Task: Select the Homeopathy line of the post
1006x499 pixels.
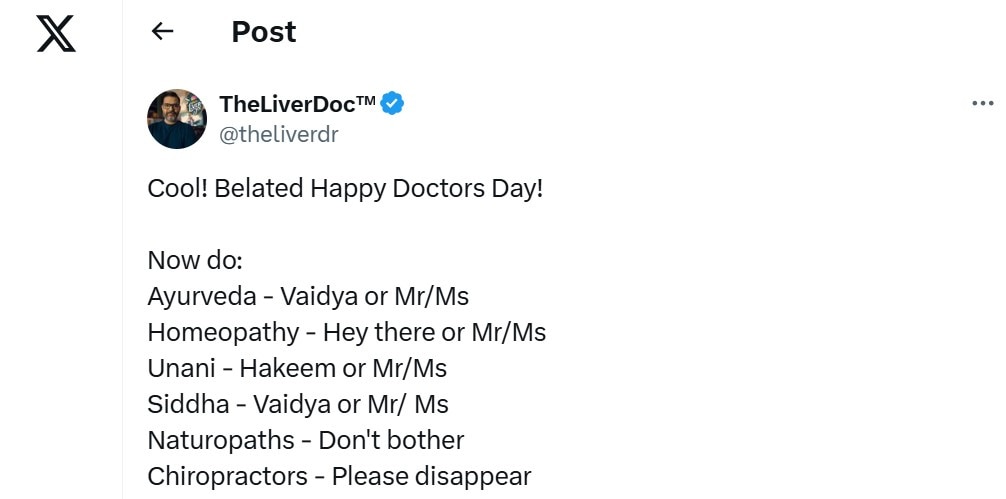Action: 346,332
